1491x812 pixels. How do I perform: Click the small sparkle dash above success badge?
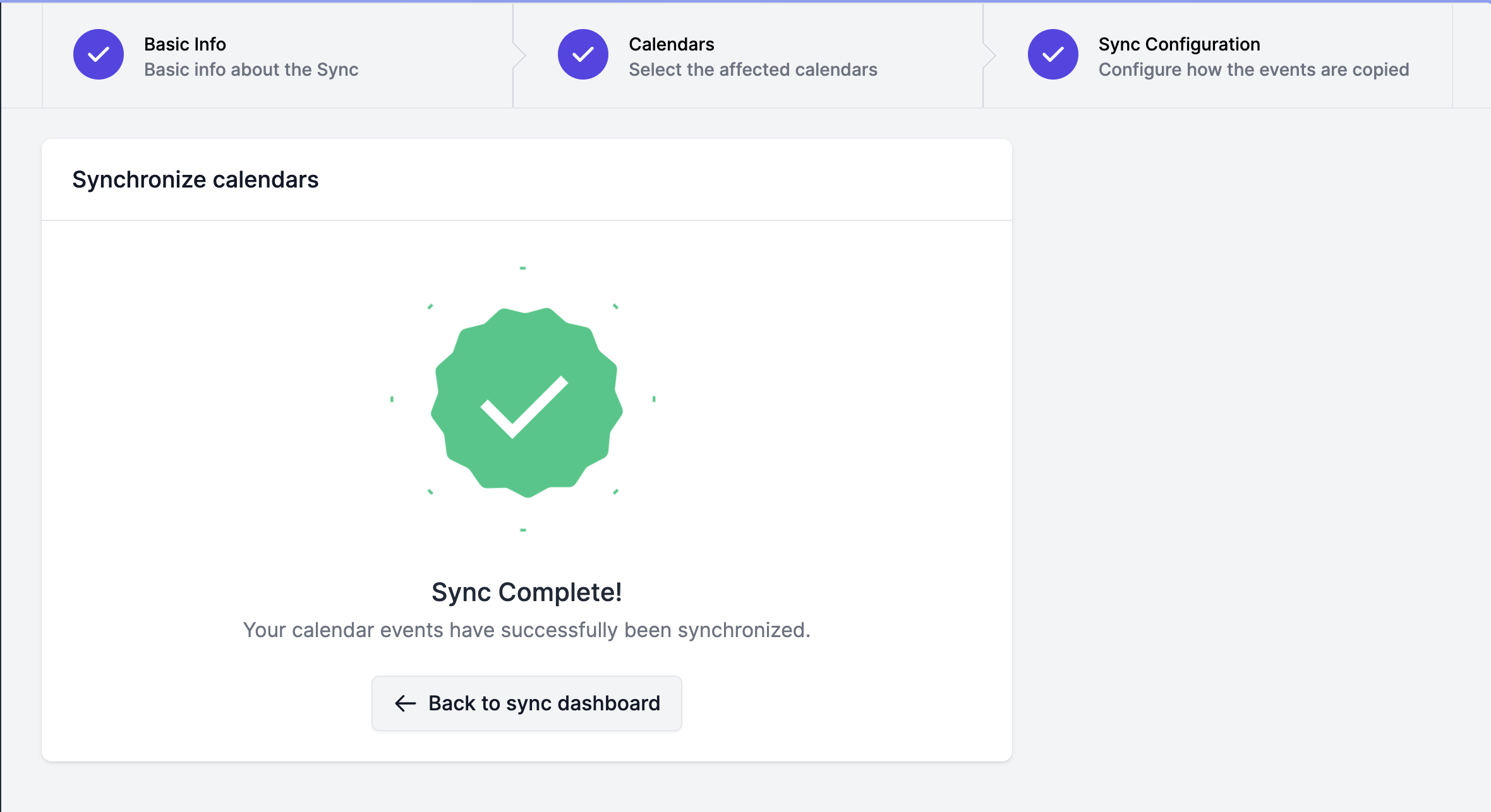point(522,268)
